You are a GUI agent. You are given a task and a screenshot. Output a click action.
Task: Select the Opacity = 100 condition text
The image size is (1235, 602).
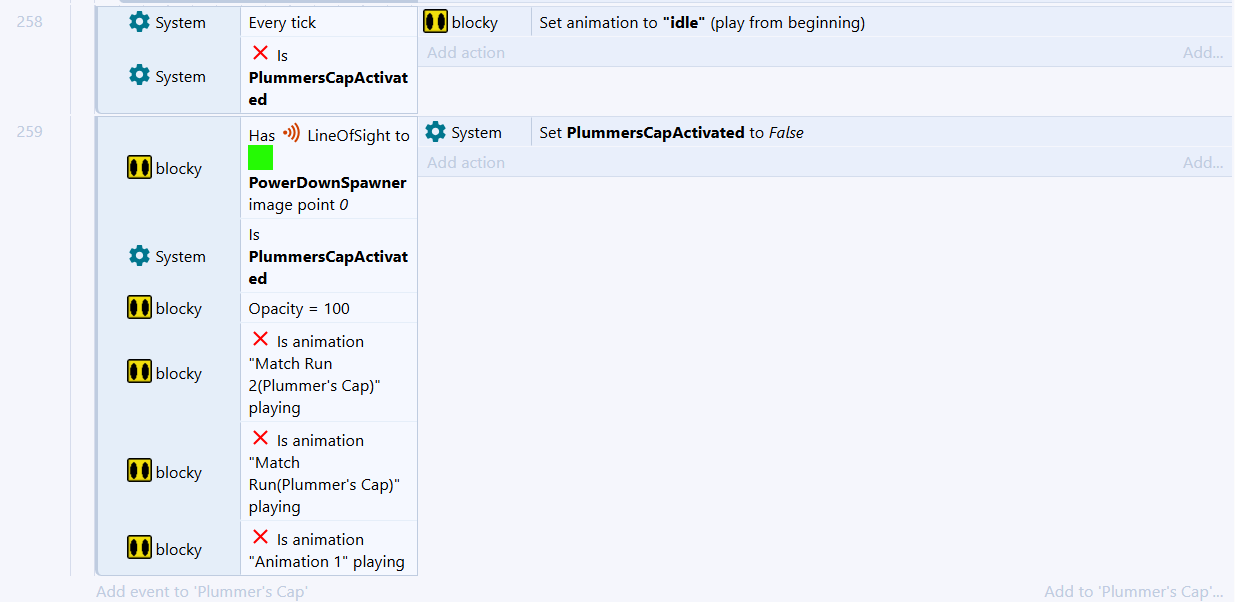299,309
